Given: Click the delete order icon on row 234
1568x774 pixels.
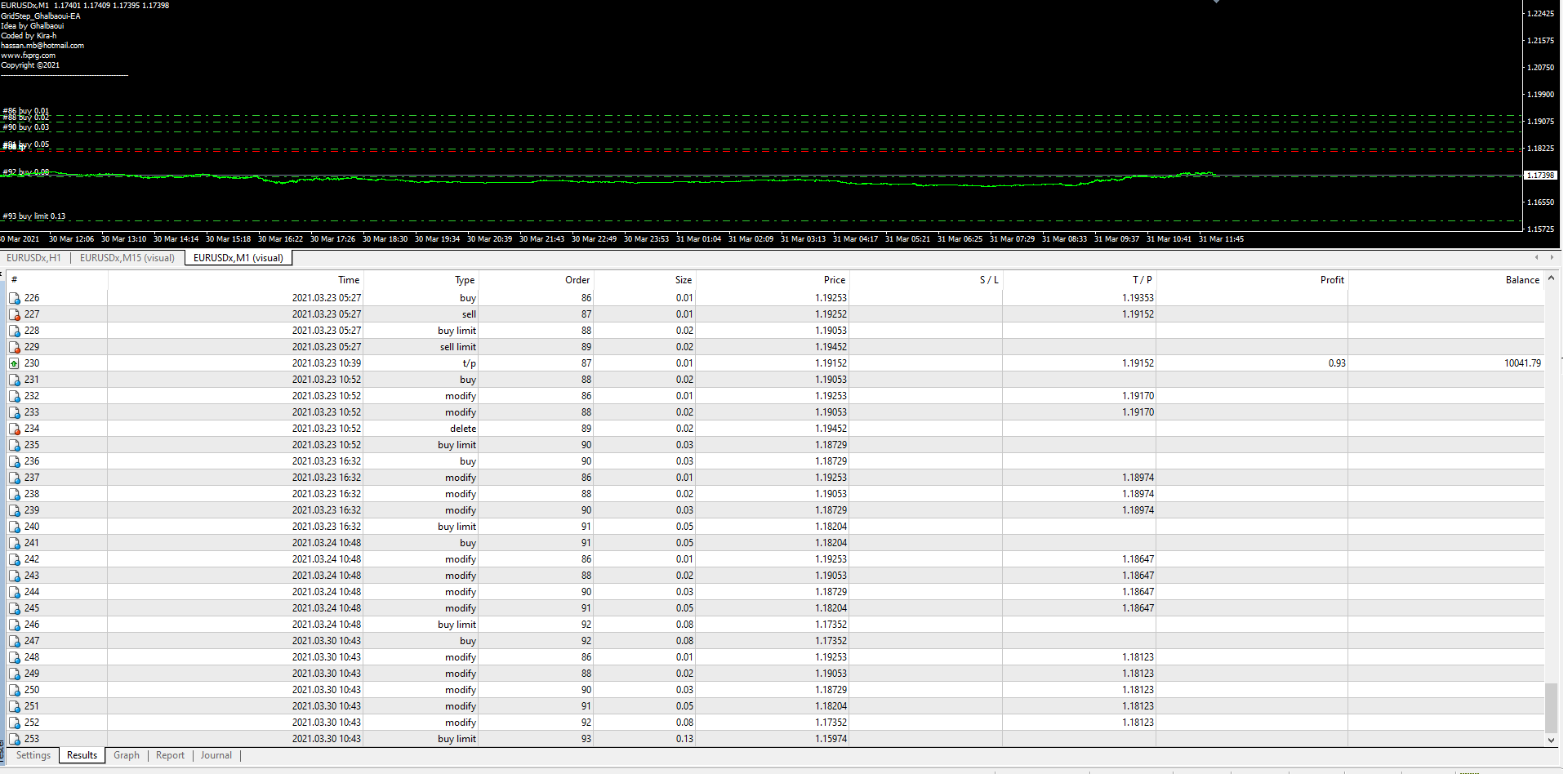Looking at the screenshot, I should click(x=14, y=429).
